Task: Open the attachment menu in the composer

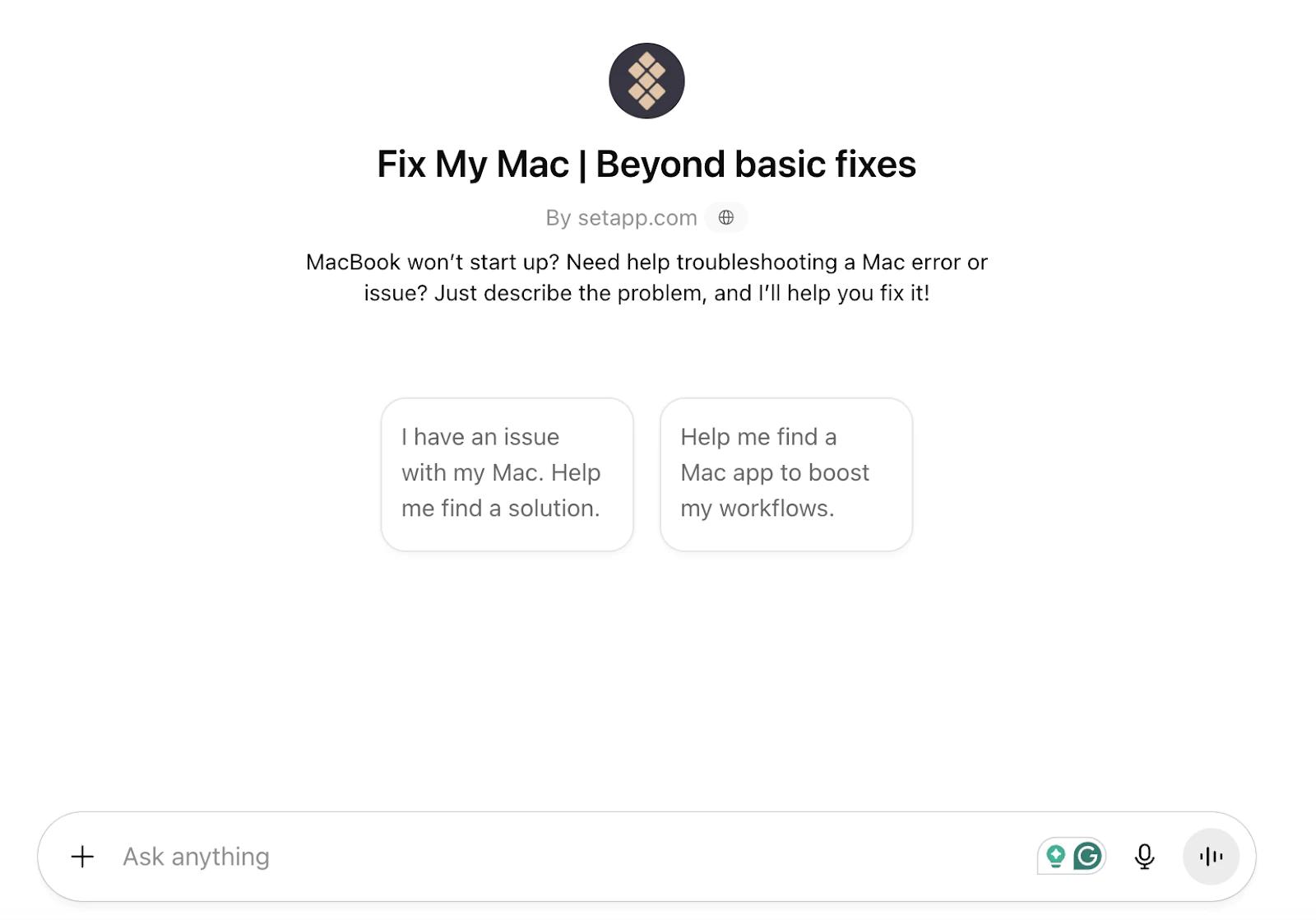Action: 82,857
